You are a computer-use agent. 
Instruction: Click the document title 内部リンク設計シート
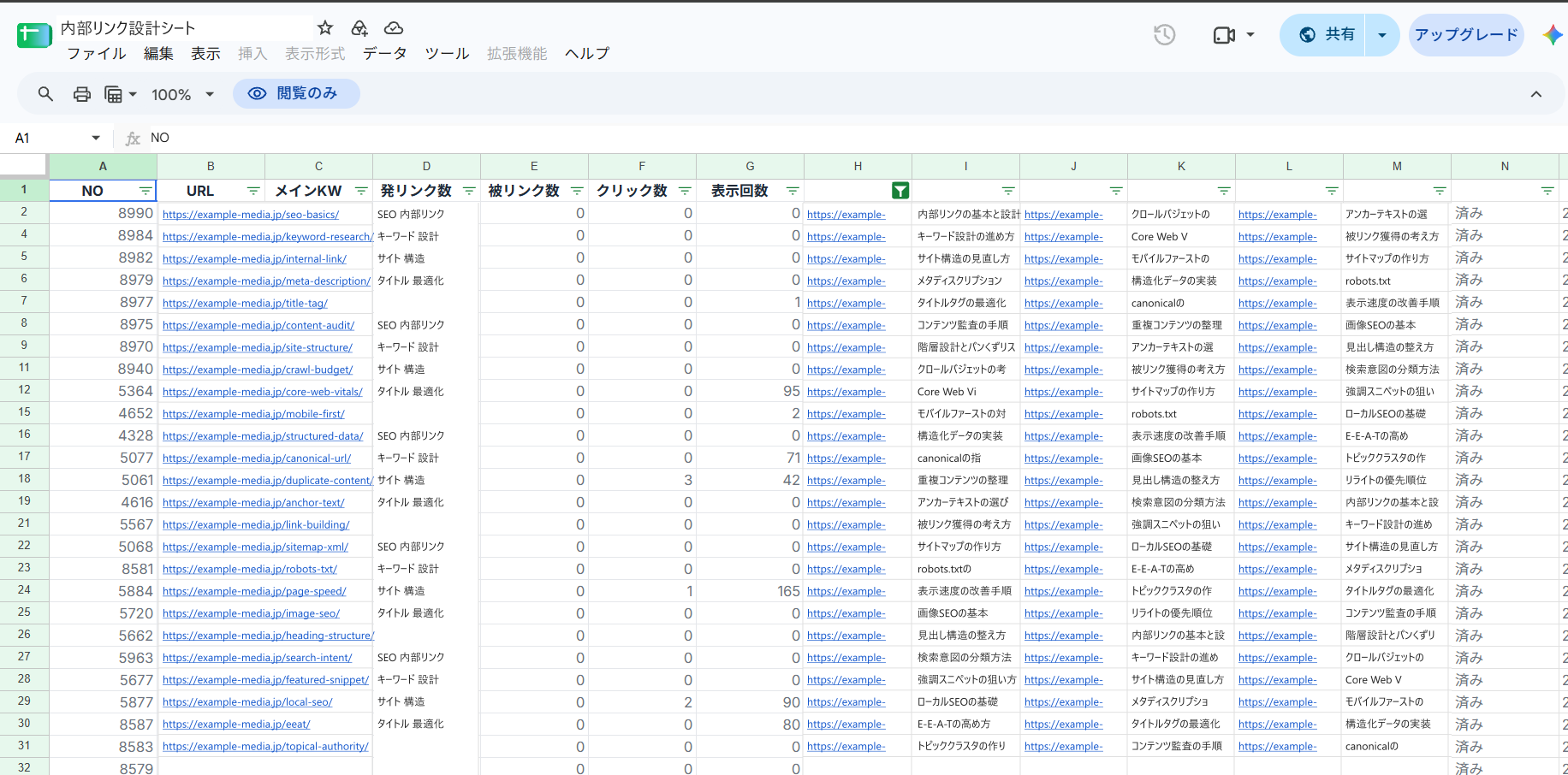pyautogui.click(x=128, y=28)
